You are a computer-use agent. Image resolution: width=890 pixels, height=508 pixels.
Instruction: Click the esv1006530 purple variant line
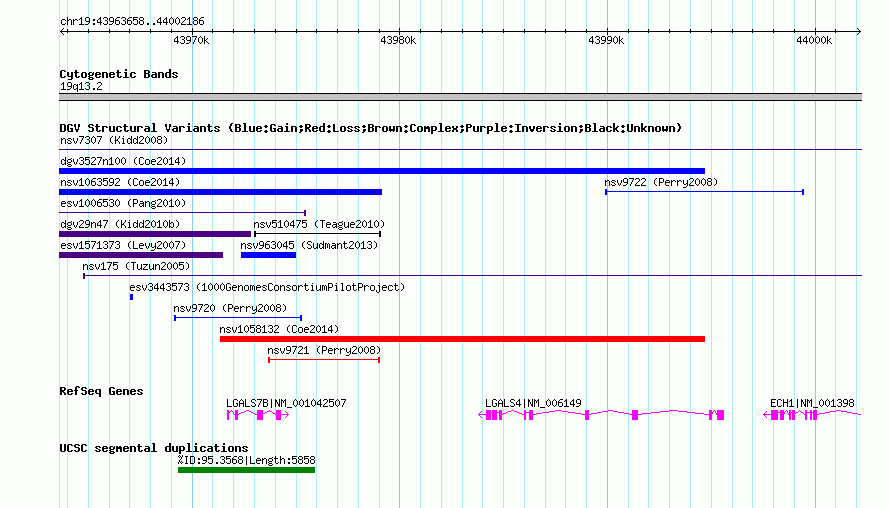(x=182, y=213)
